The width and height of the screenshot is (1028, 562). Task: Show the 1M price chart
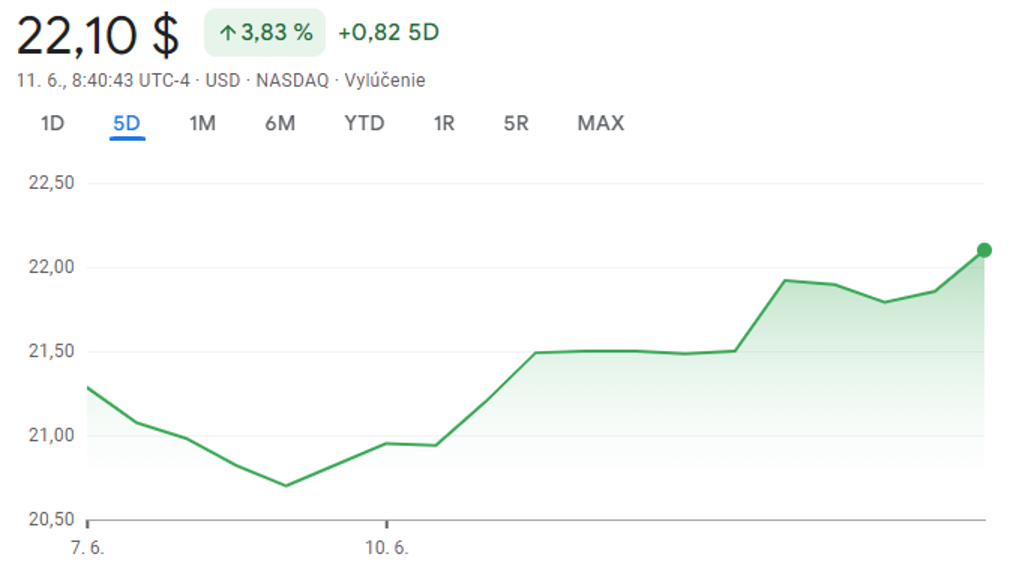[202, 124]
